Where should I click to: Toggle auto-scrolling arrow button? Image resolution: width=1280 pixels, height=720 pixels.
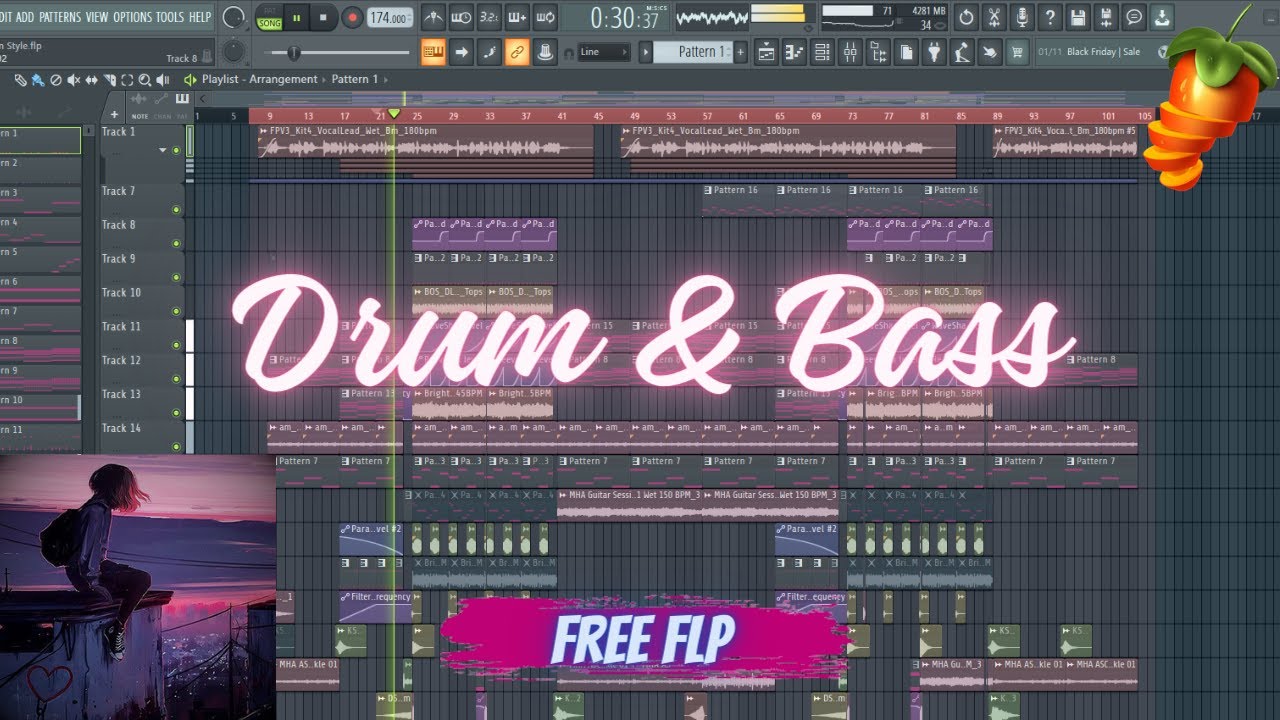coord(461,52)
